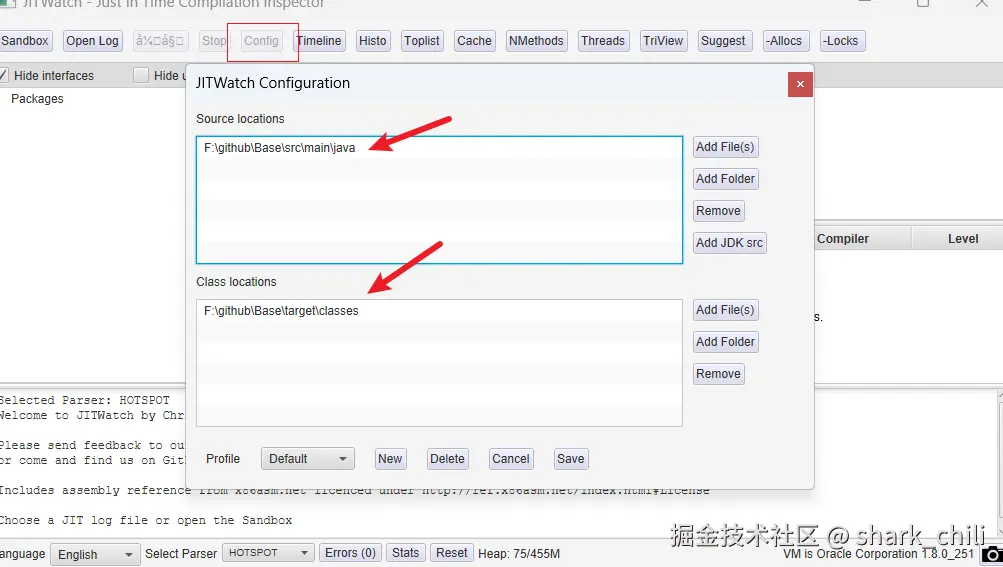
Task: Delete the current profile
Action: coord(448,459)
